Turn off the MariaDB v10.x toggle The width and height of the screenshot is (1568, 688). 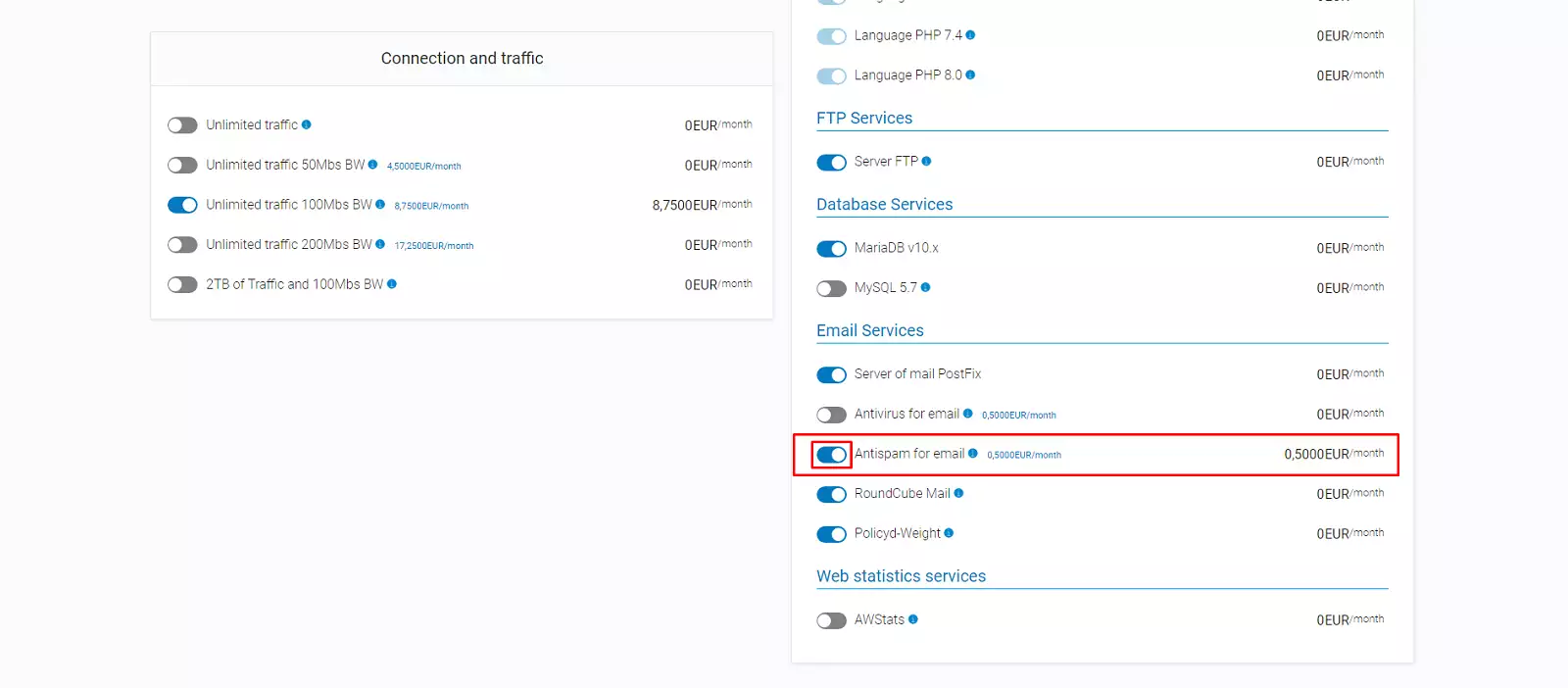point(831,249)
